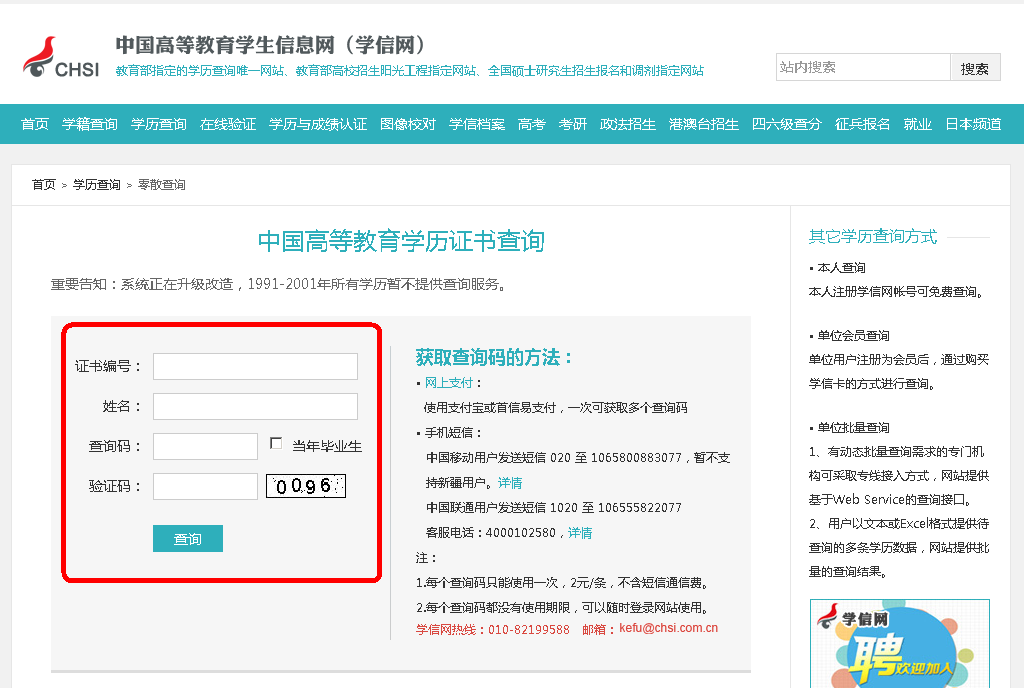The height and width of the screenshot is (688, 1024).
Task: Click the 证书编号 input field
Action: (255, 367)
